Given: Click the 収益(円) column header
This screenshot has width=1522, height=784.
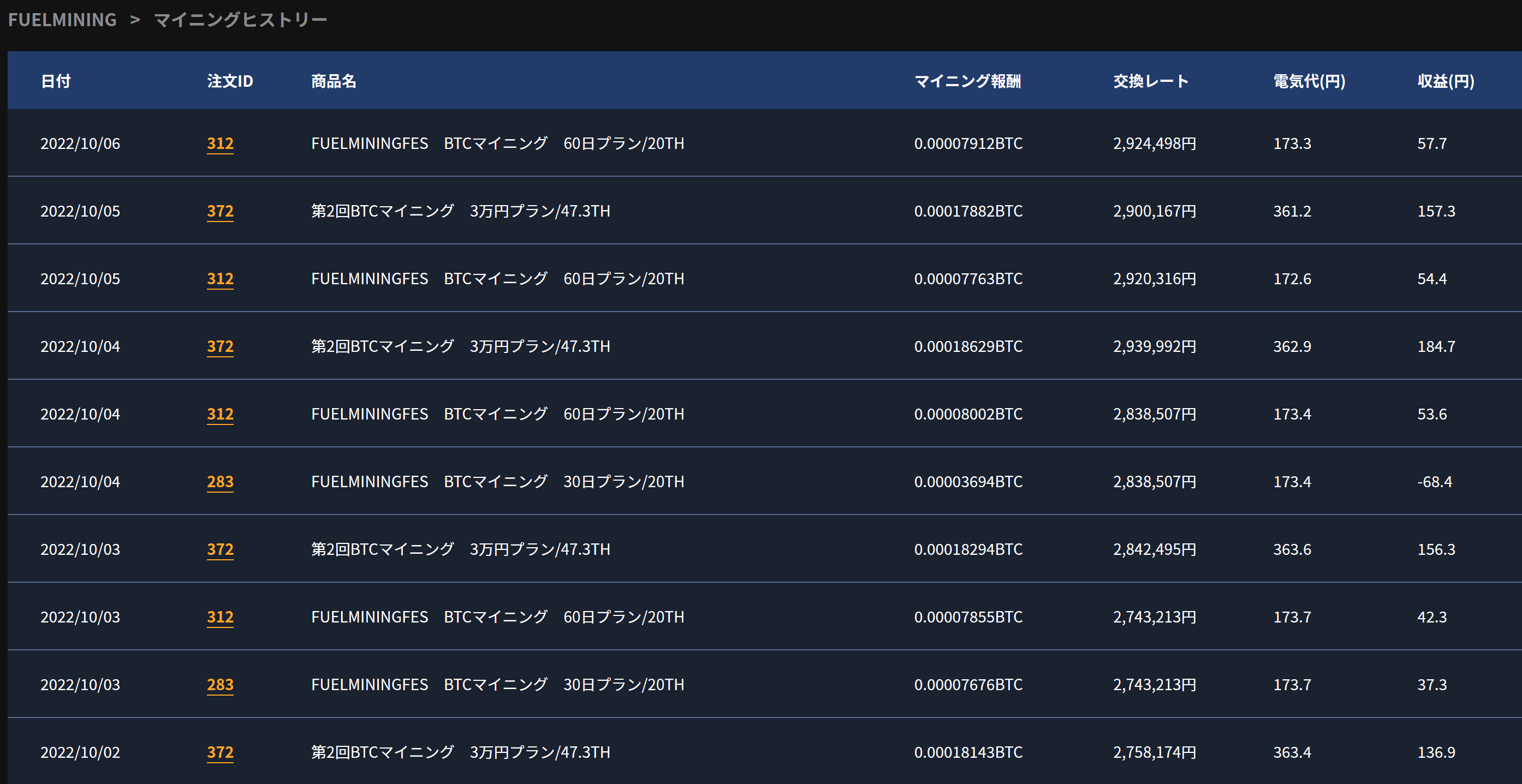Looking at the screenshot, I should 1445,81.
